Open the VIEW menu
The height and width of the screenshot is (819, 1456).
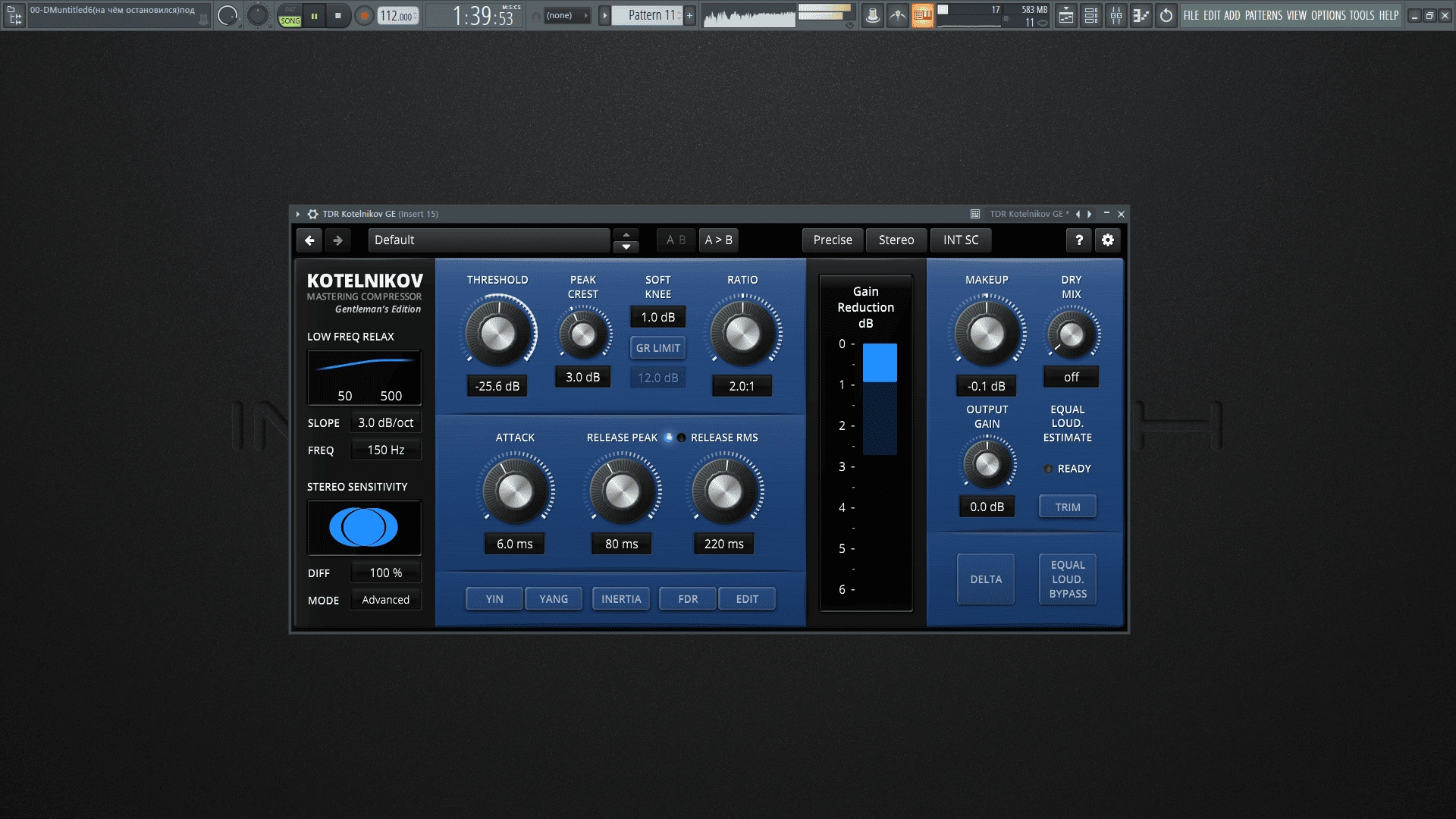point(1297,15)
